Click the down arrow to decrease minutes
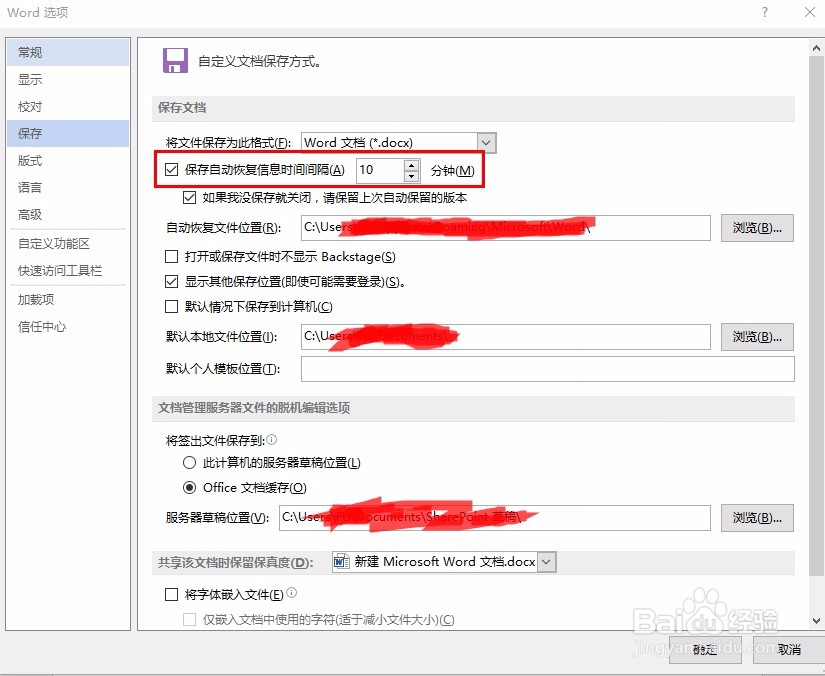Screen dimensions: 825x676 411,176
